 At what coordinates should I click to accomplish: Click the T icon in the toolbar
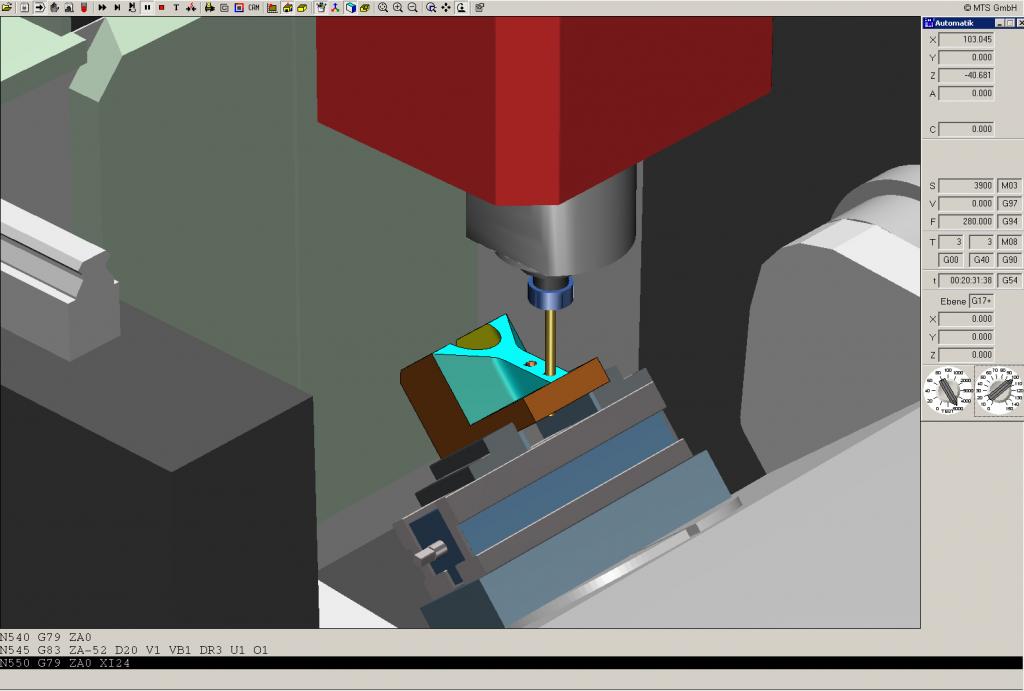[176, 8]
